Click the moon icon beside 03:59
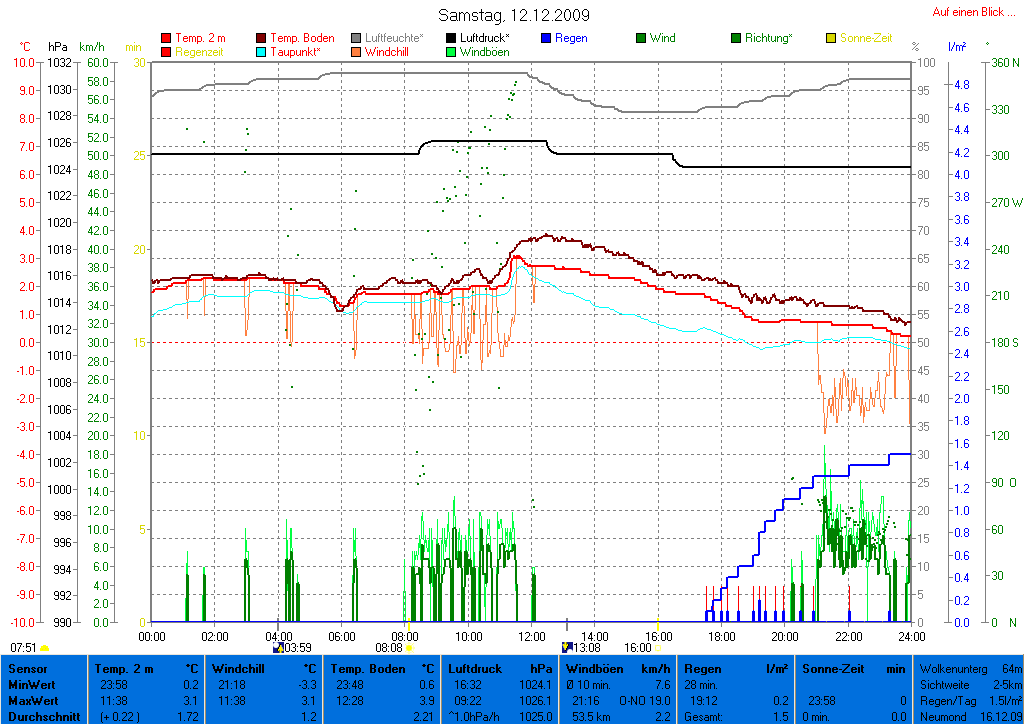Image resolution: width=1024 pixels, height=724 pixels. (278, 648)
